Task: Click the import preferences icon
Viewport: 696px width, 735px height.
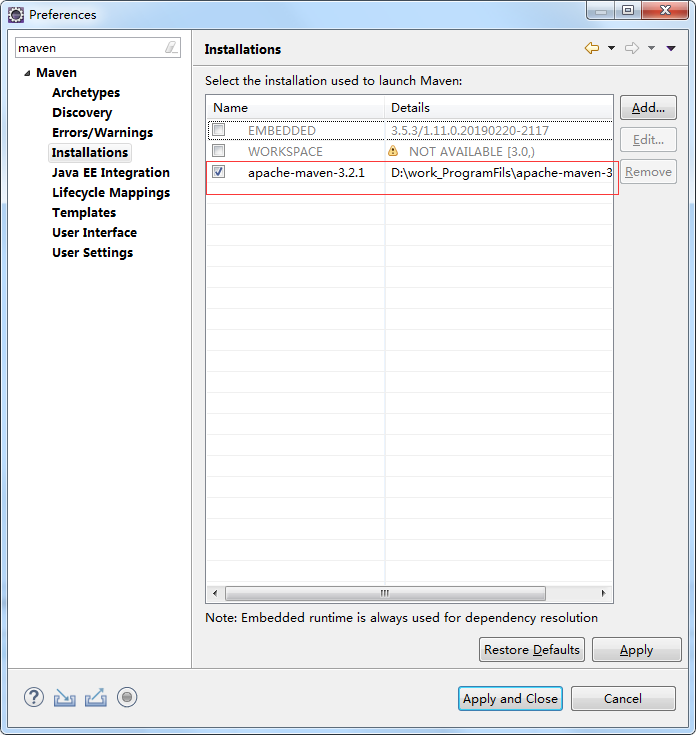Action: point(65,698)
